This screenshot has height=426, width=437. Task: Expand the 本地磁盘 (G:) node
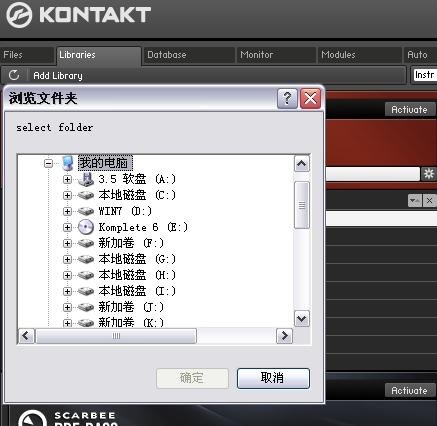[x=67, y=259]
